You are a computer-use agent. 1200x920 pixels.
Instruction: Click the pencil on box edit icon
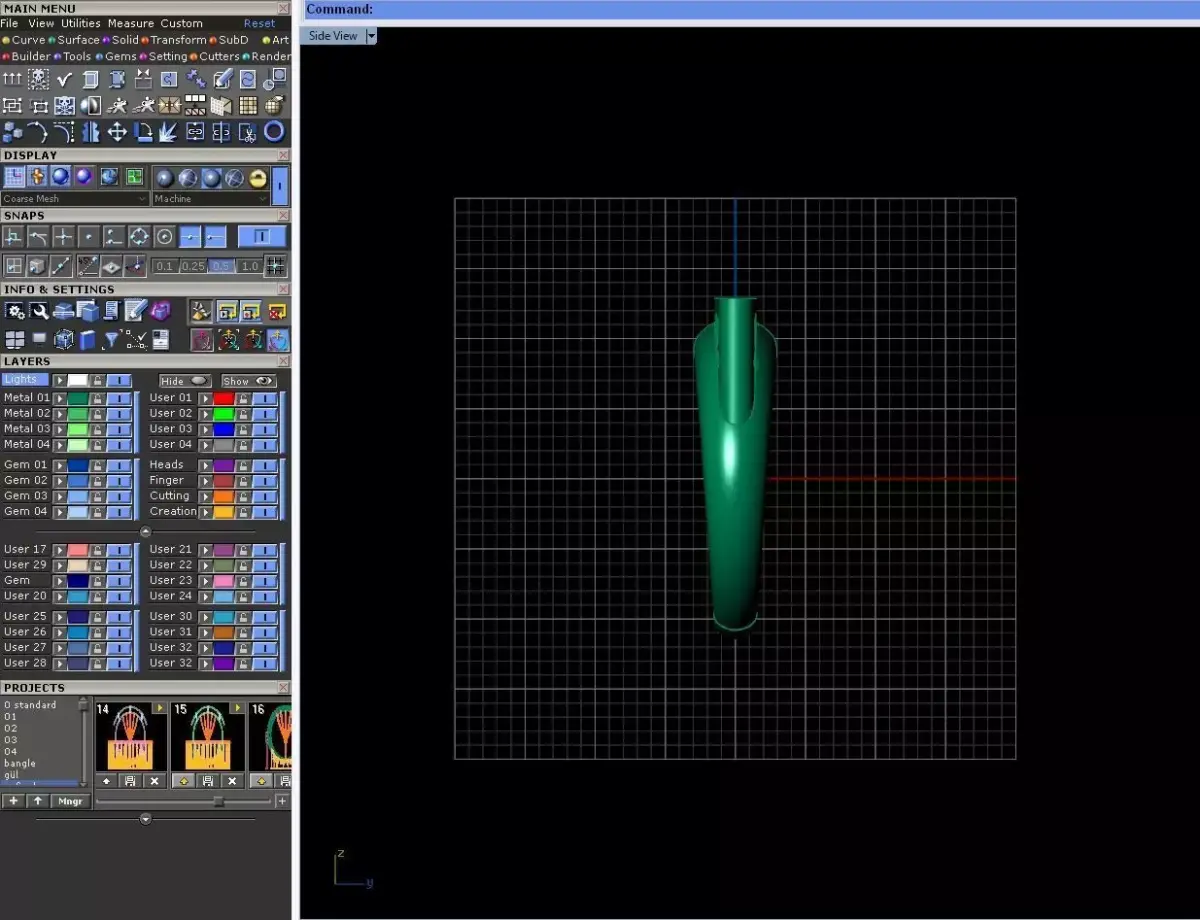pos(222,79)
